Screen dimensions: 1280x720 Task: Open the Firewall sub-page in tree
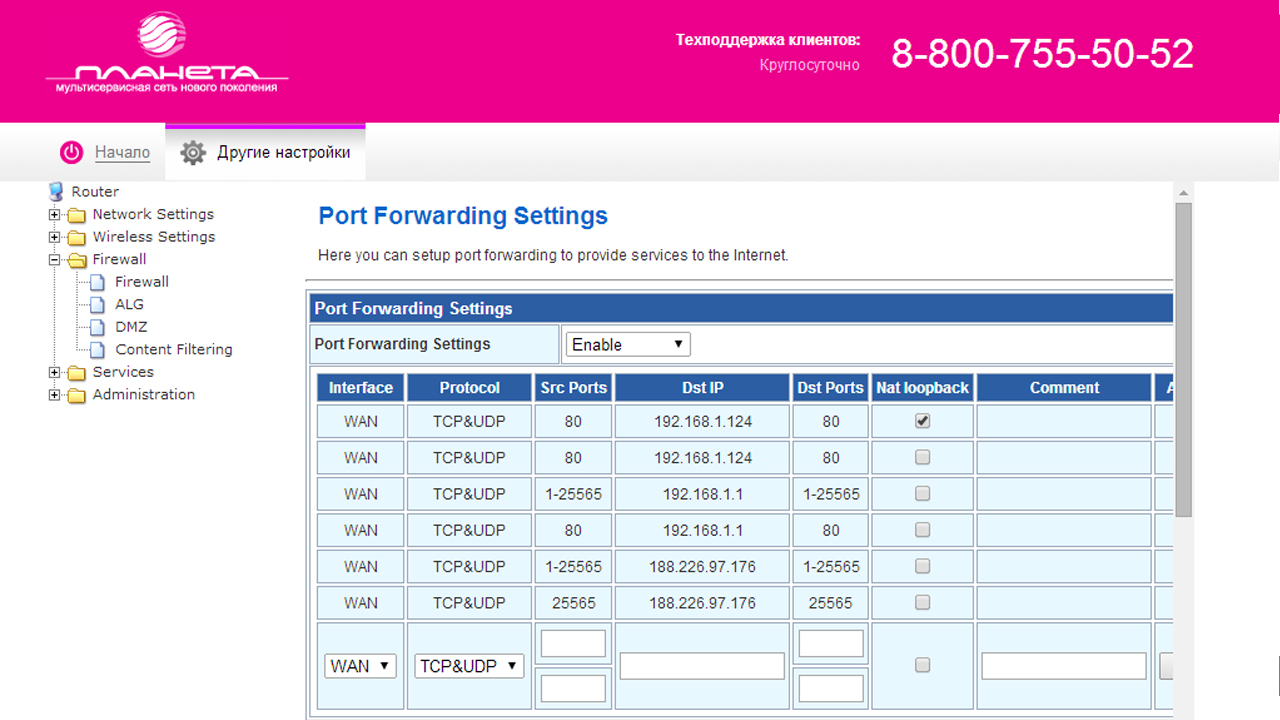point(142,282)
